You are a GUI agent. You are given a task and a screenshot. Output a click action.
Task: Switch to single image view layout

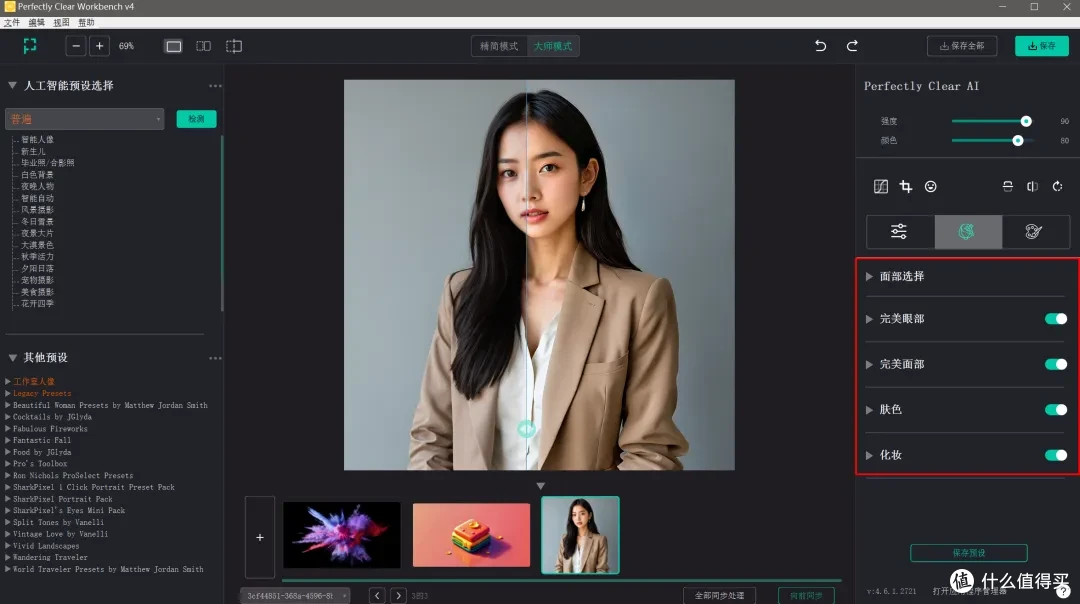pyautogui.click(x=174, y=46)
